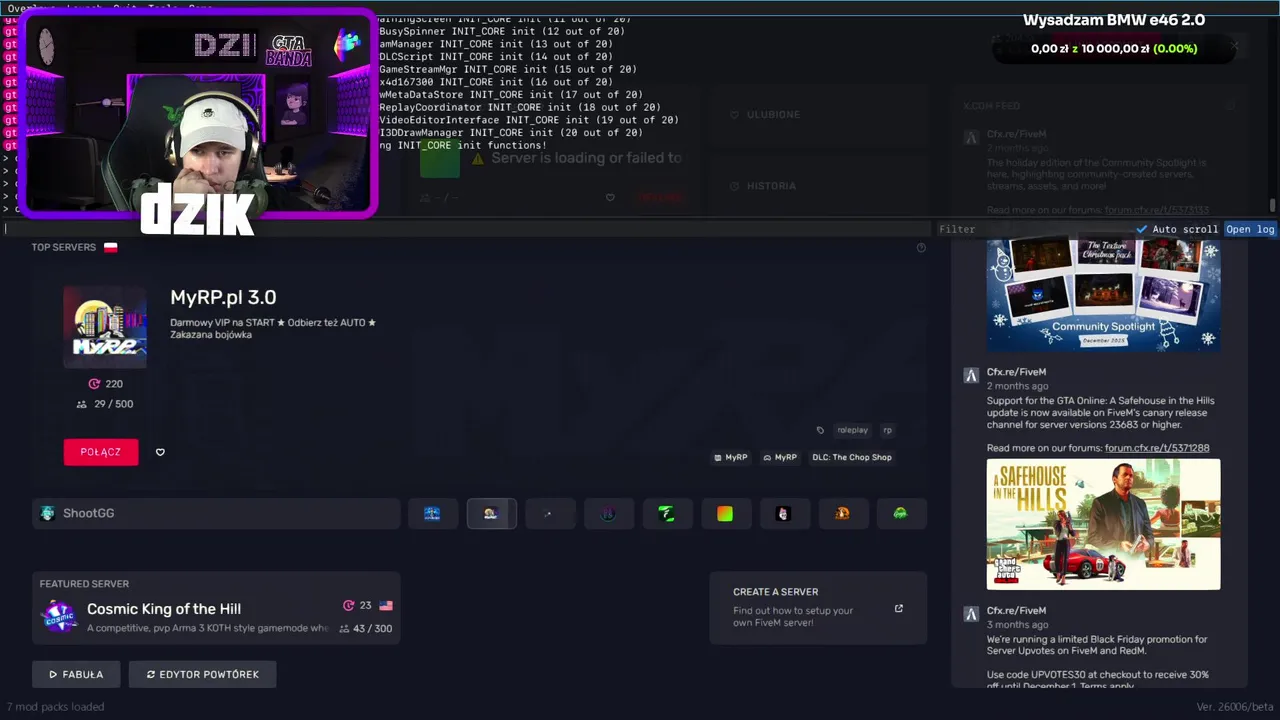Click the upvote icon next to 23
1280x720 pixels.
tap(348, 605)
